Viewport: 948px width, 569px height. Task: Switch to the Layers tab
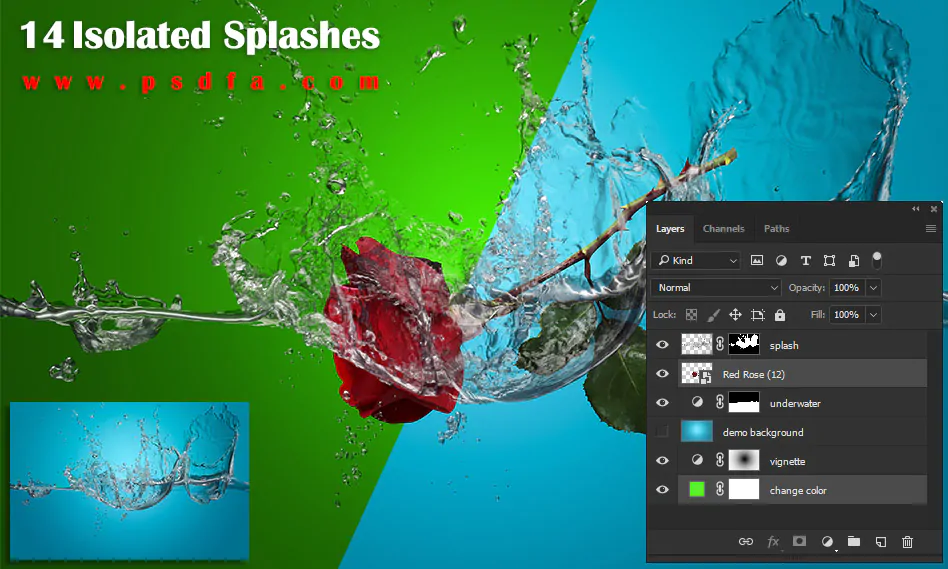pyautogui.click(x=670, y=229)
